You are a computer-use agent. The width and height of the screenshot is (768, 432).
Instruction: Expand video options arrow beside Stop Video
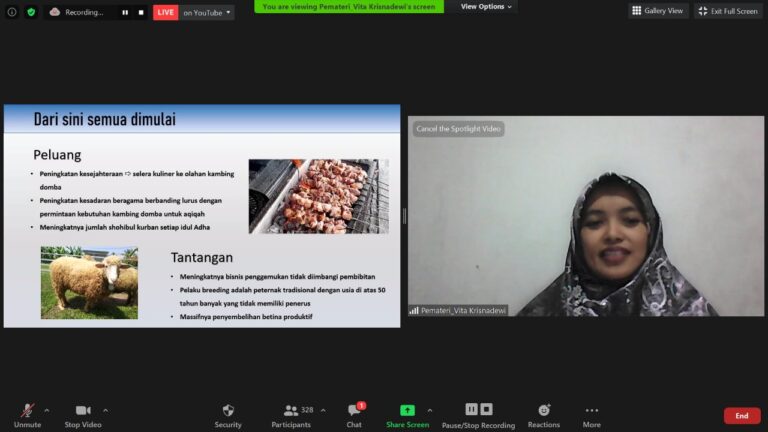pos(106,410)
